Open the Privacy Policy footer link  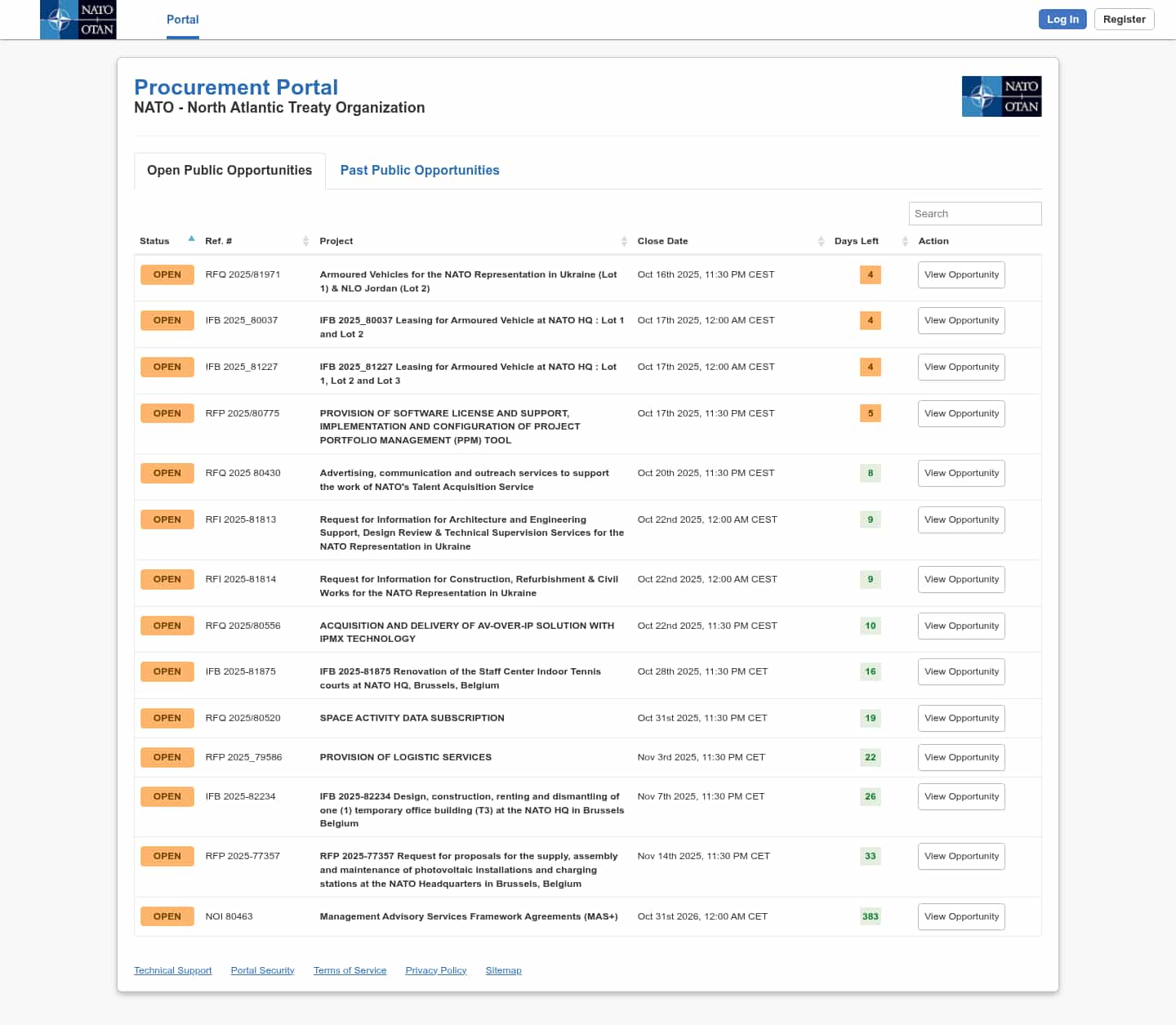point(435,970)
